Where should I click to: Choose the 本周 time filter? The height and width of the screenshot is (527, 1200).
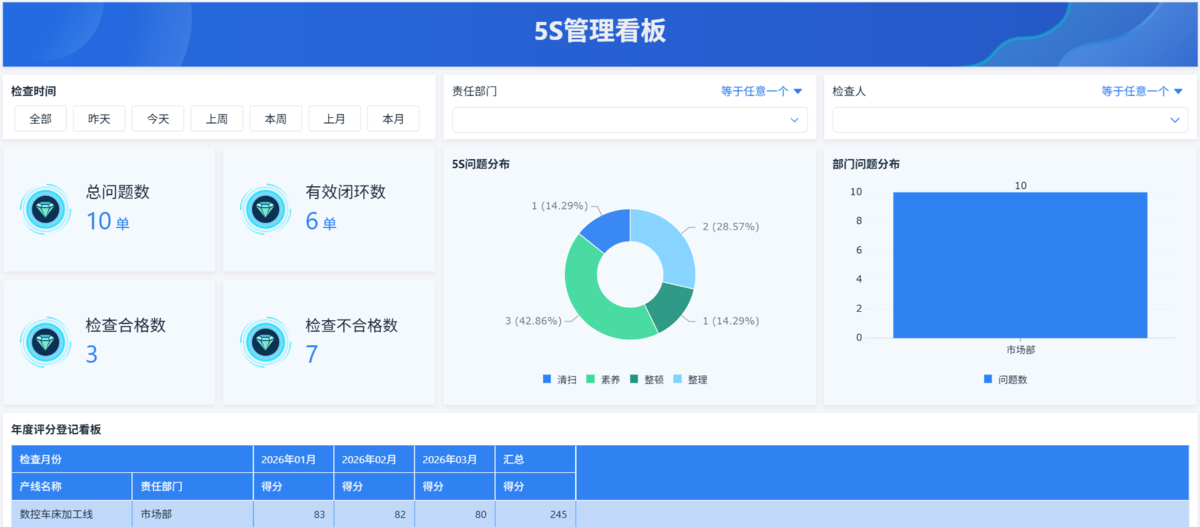276,119
